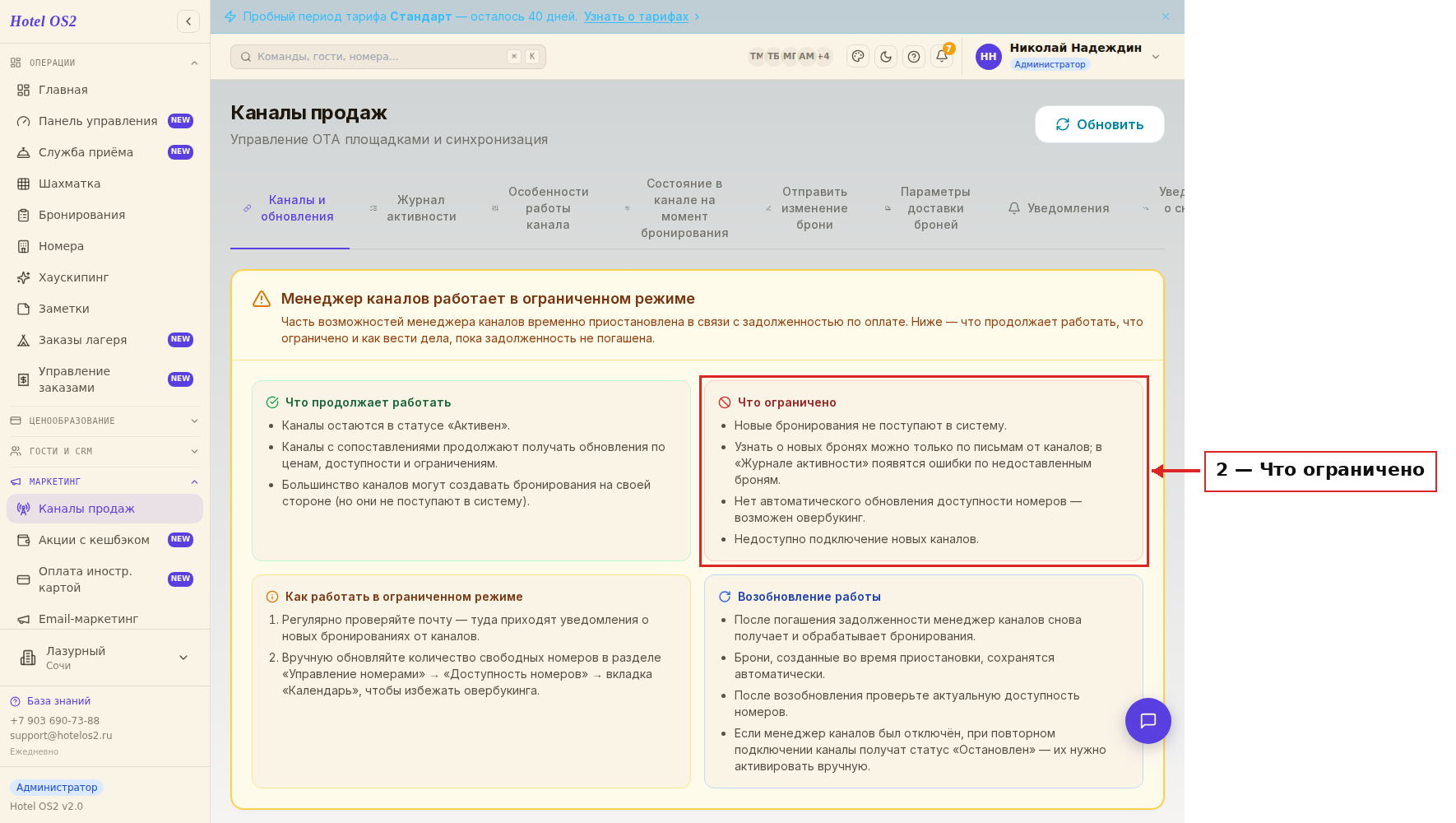Click the Как работать в ограниченном режиме heading
Screen dimensions: 1456x823
[404, 597]
